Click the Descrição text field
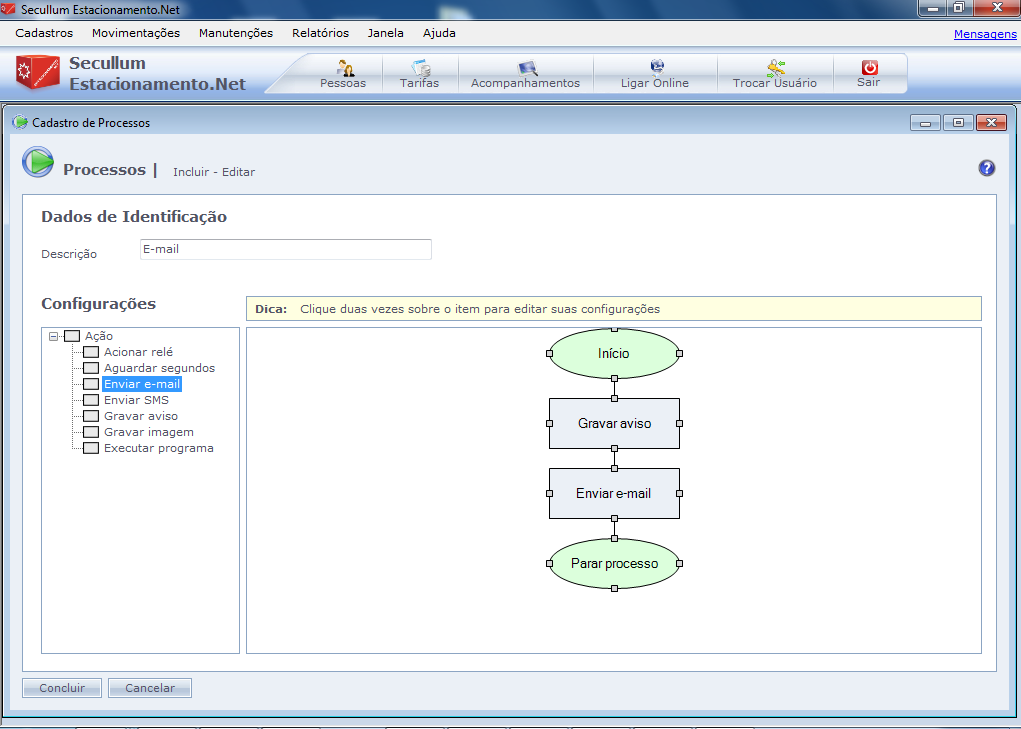Viewport: 1021px width, 729px height. pyautogui.click(x=285, y=250)
